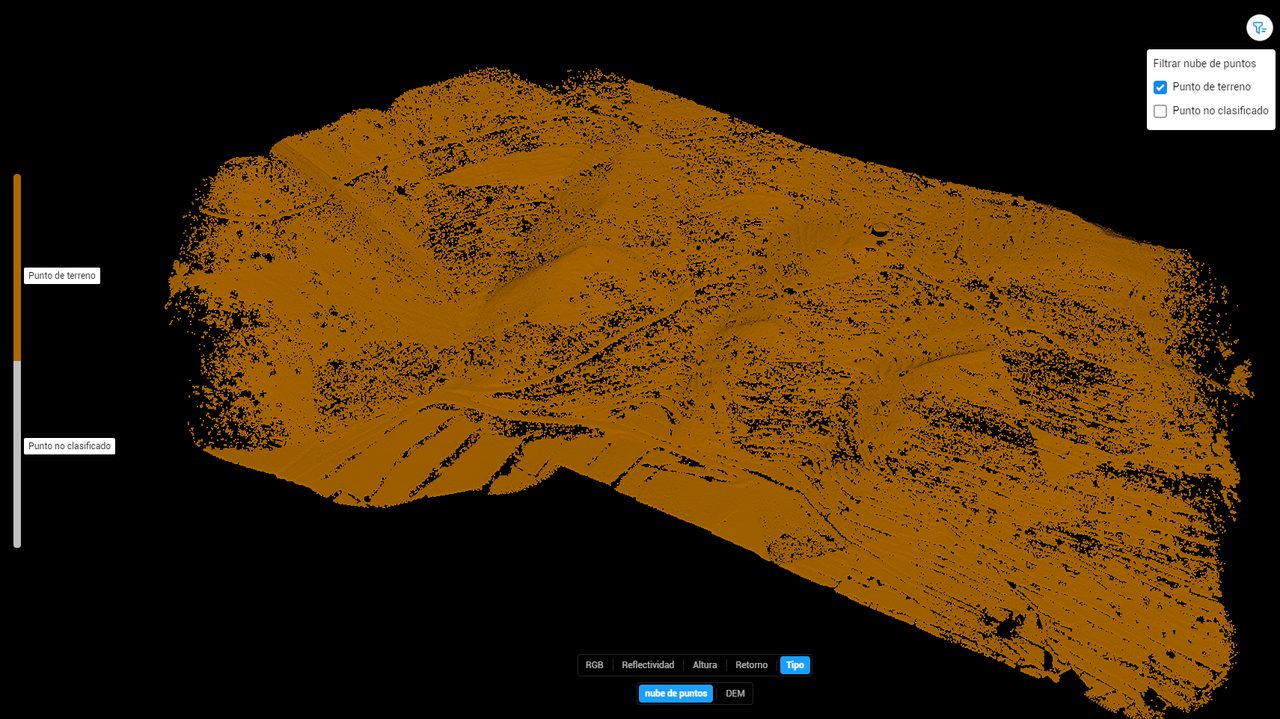Viewport: 1280px width, 719px height.
Task: Switch to DEM view
Action: coord(735,694)
